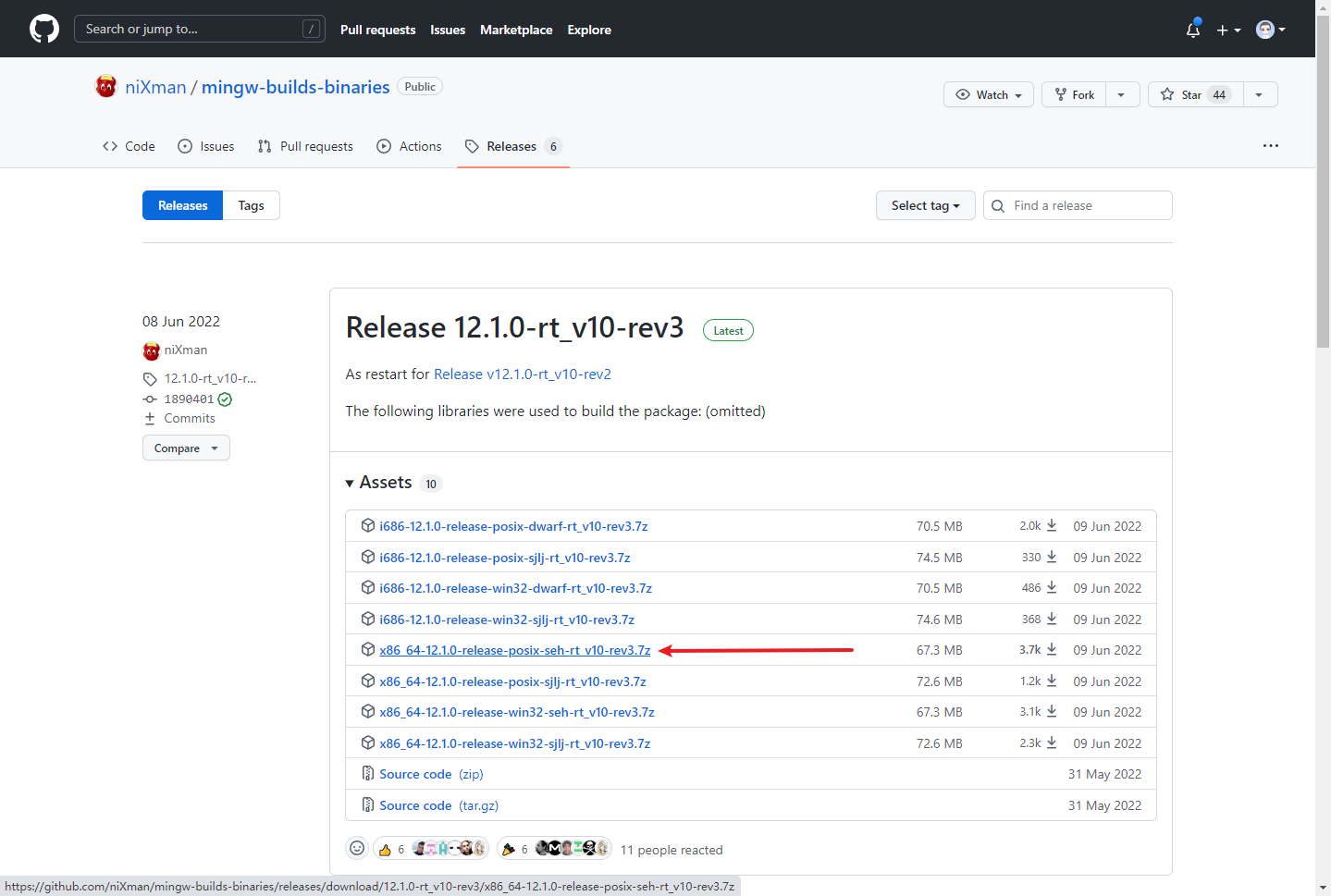The width and height of the screenshot is (1331, 896).
Task: Open the niXman owner link
Action: [155, 87]
